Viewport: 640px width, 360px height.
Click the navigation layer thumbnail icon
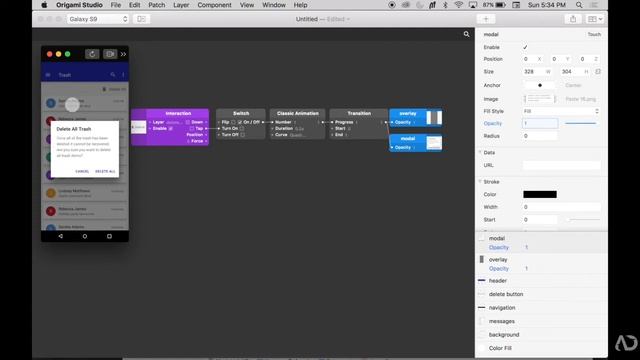coord(482,307)
